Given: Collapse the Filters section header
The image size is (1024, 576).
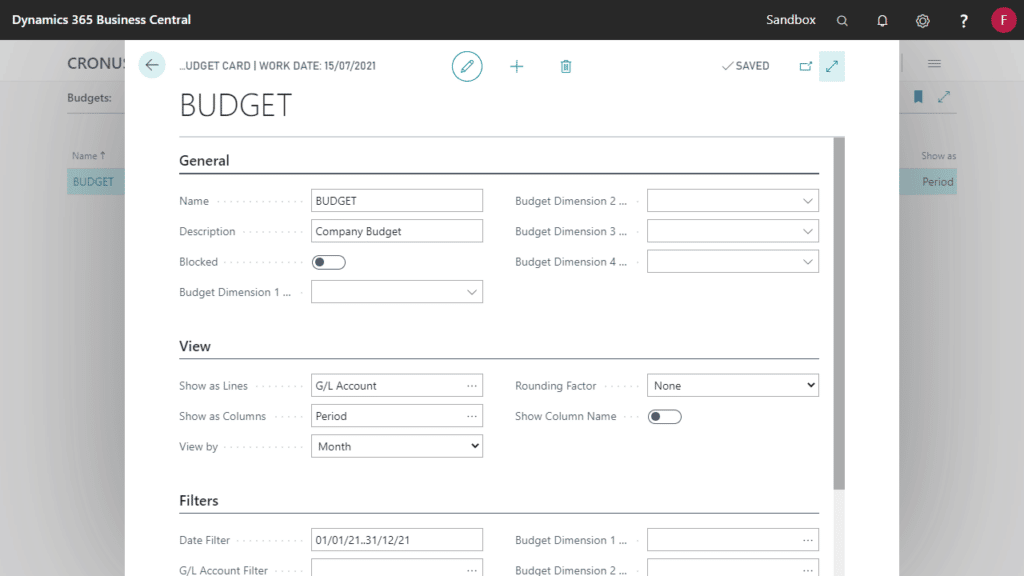Looking at the screenshot, I should click(x=200, y=500).
